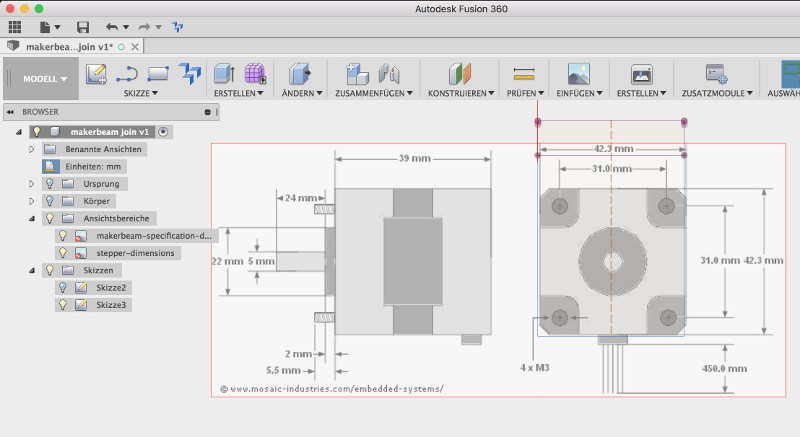Click the insert image icon
This screenshot has height=437, width=800.
(x=578, y=73)
